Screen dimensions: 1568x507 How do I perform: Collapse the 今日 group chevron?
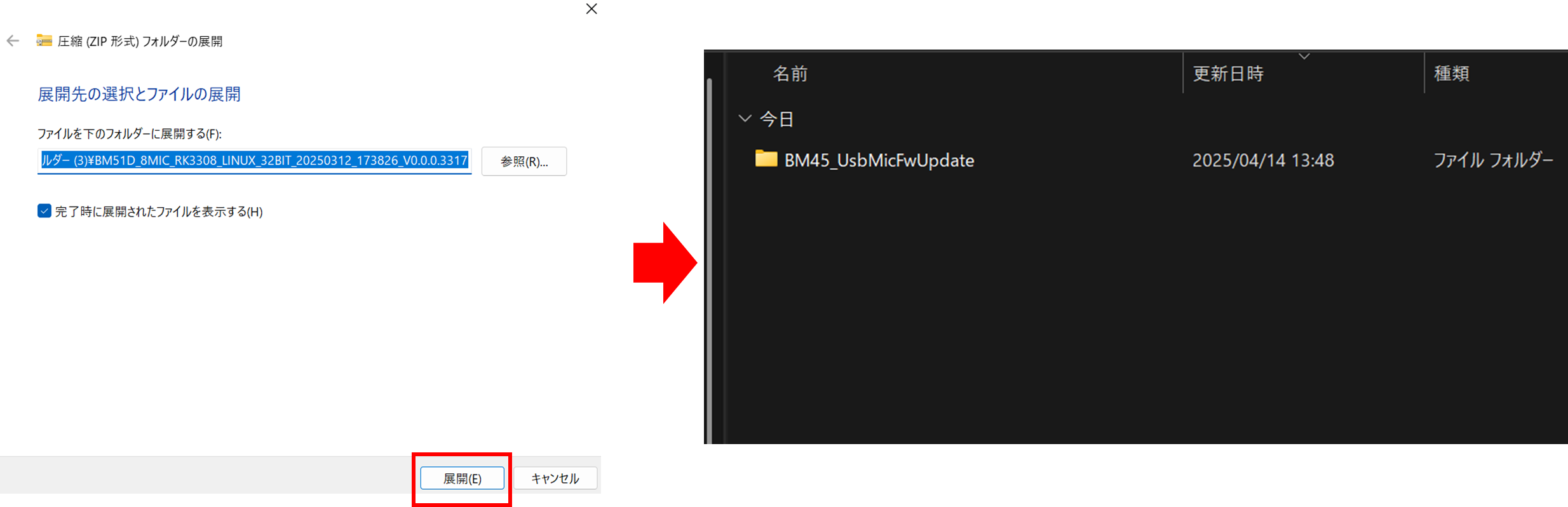click(745, 118)
